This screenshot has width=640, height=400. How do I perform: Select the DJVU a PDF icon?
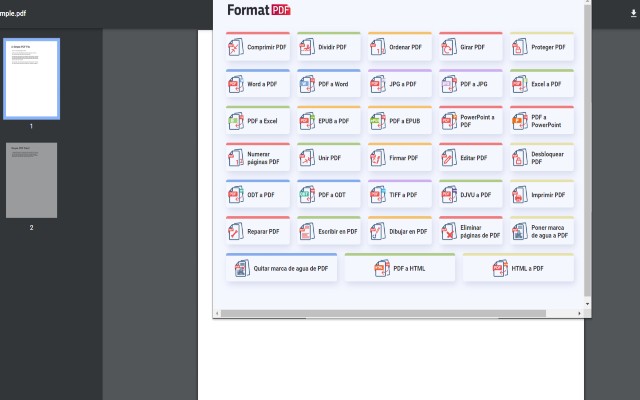click(449, 195)
